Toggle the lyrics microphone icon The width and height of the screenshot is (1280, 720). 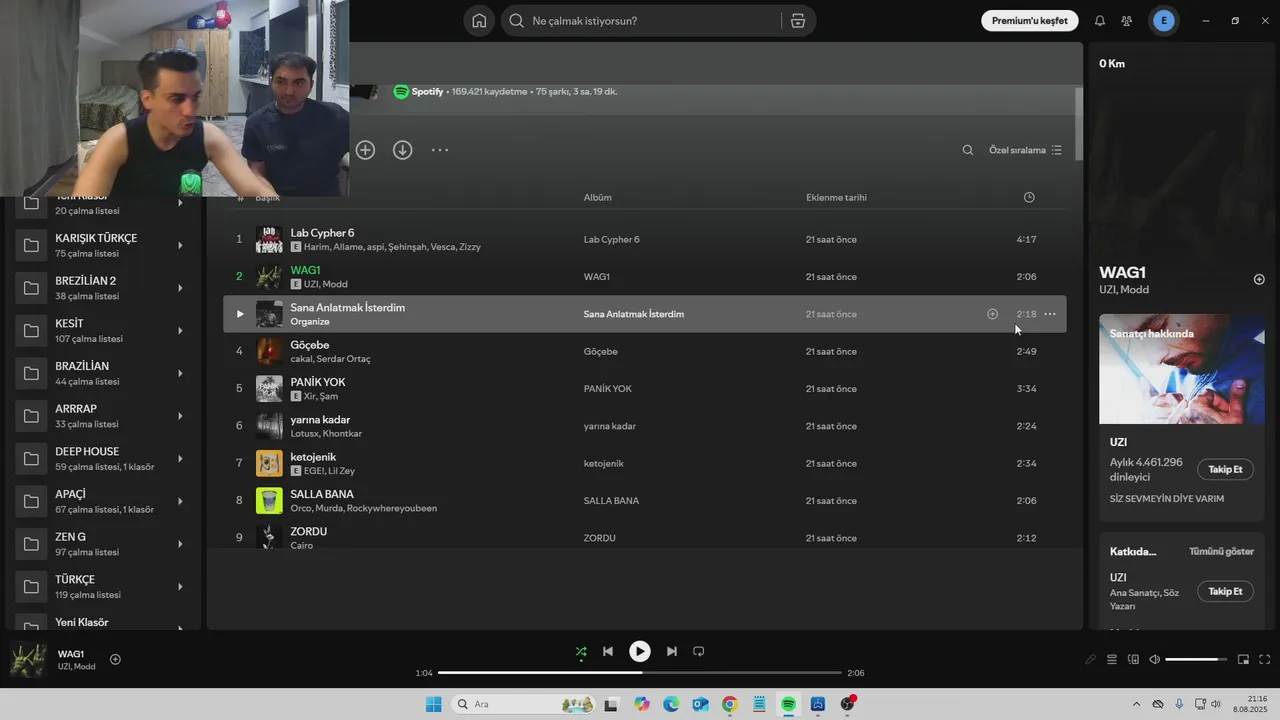[x=1091, y=660]
